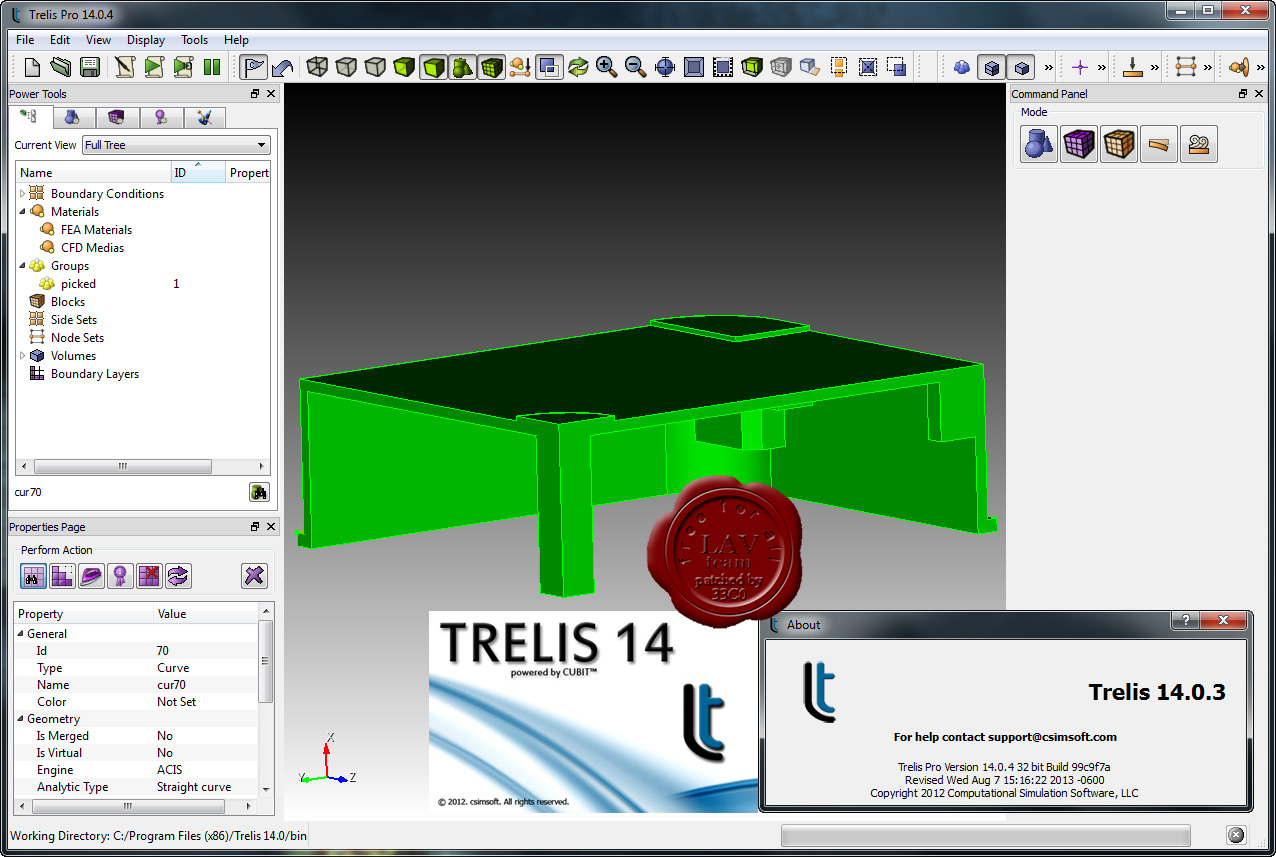Click the purple refresh arrows action icon
This screenshot has width=1276, height=857.
click(178, 575)
